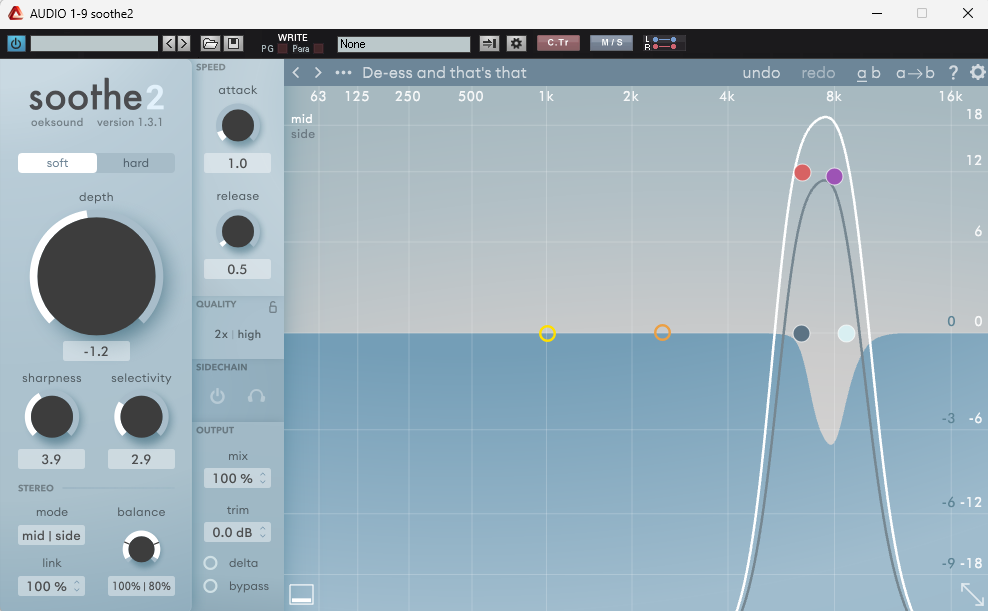Click the quality lock icon
The image size is (988, 611).
[x=273, y=307]
